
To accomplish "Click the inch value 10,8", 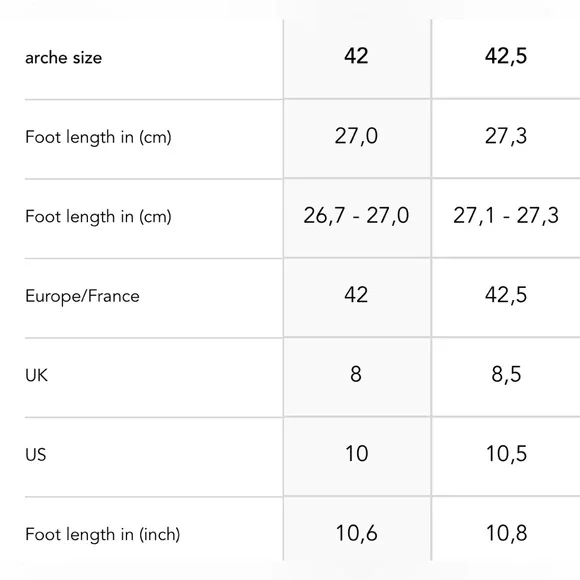I will (506, 533).
